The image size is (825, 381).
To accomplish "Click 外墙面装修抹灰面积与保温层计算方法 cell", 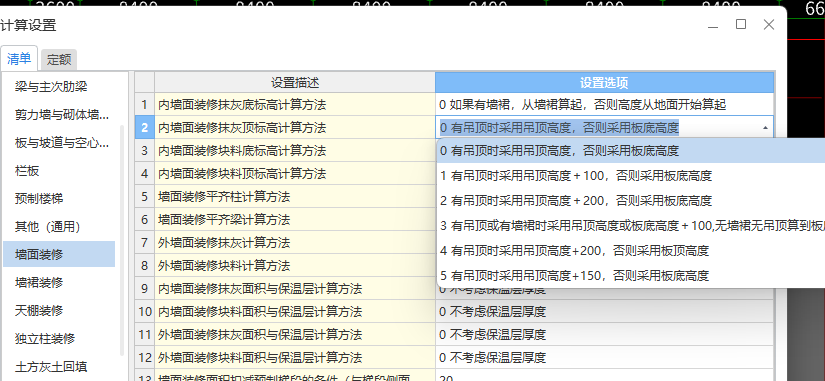I will (295, 335).
